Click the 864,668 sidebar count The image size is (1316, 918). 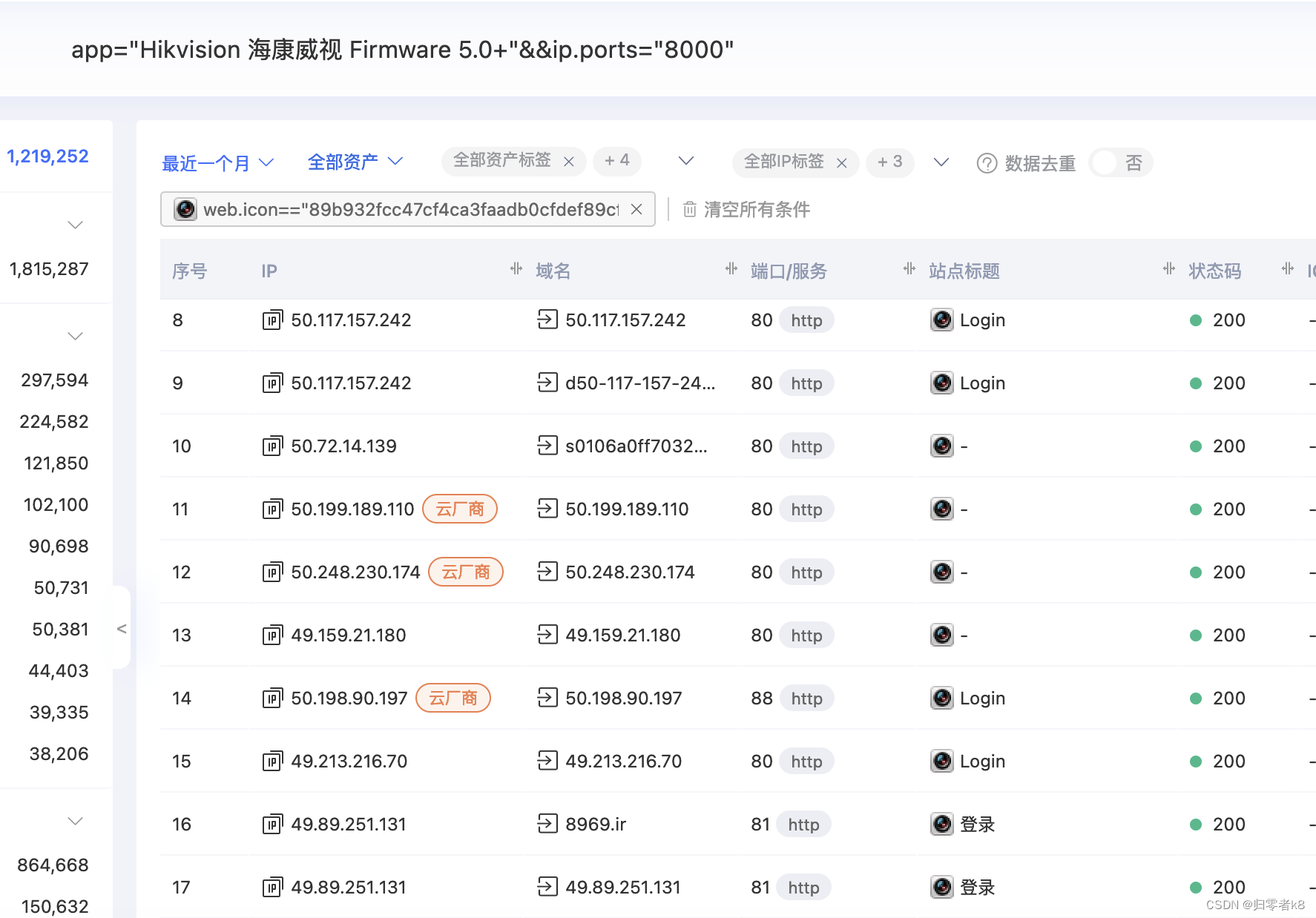click(53, 865)
